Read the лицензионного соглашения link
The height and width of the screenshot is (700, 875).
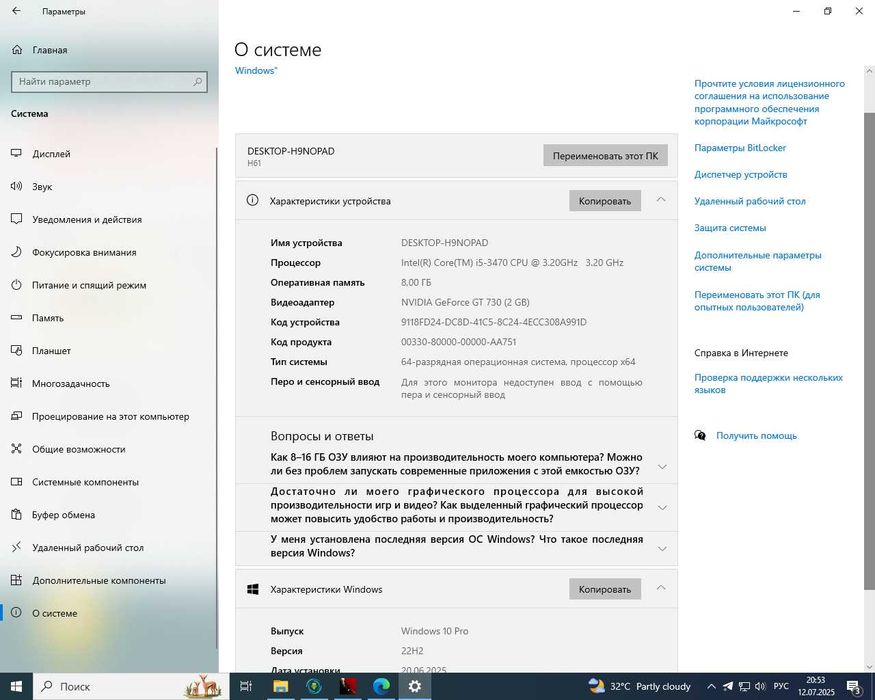tap(770, 102)
